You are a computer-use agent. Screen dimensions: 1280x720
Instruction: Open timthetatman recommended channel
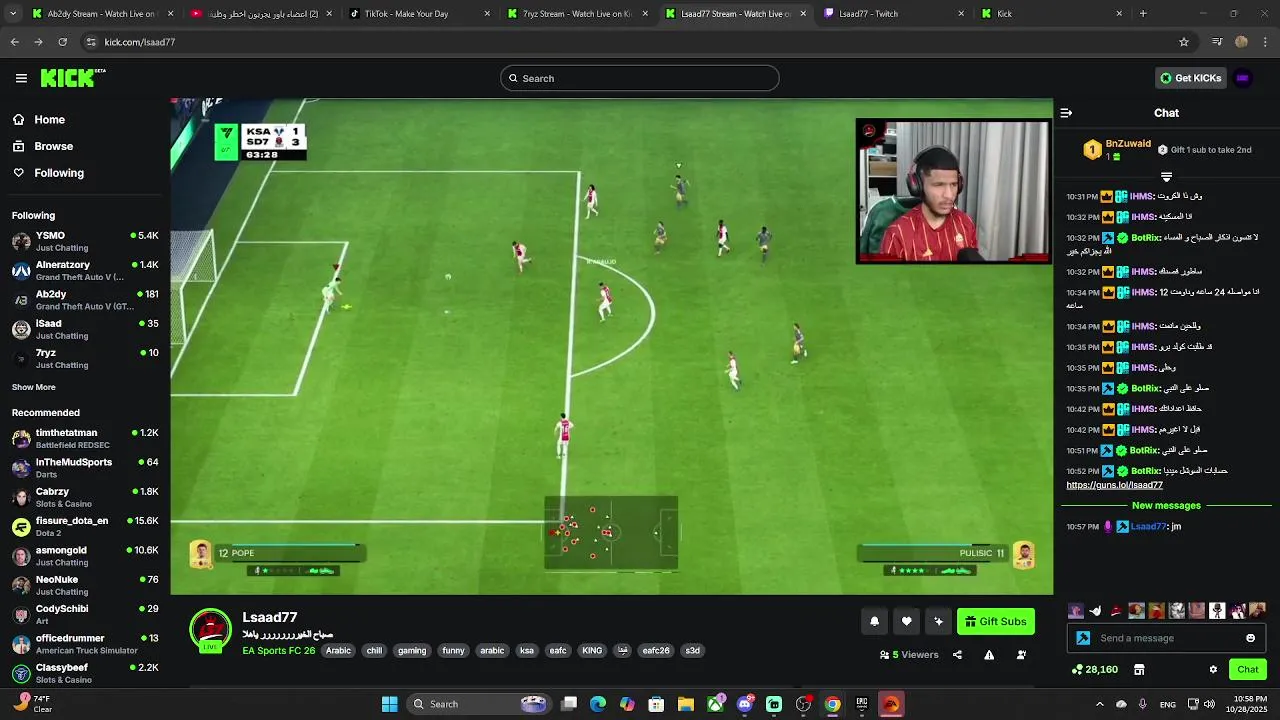click(85, 438)
